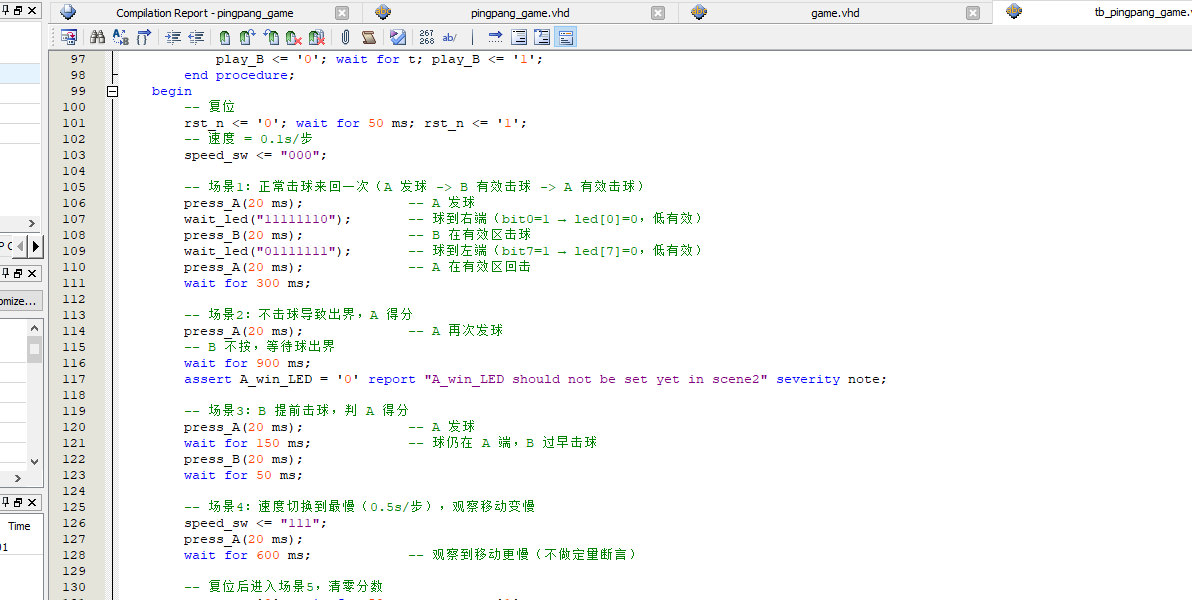Click the Analyze Current File checkmark icon
1192x600 pixels.
(398, 37)
